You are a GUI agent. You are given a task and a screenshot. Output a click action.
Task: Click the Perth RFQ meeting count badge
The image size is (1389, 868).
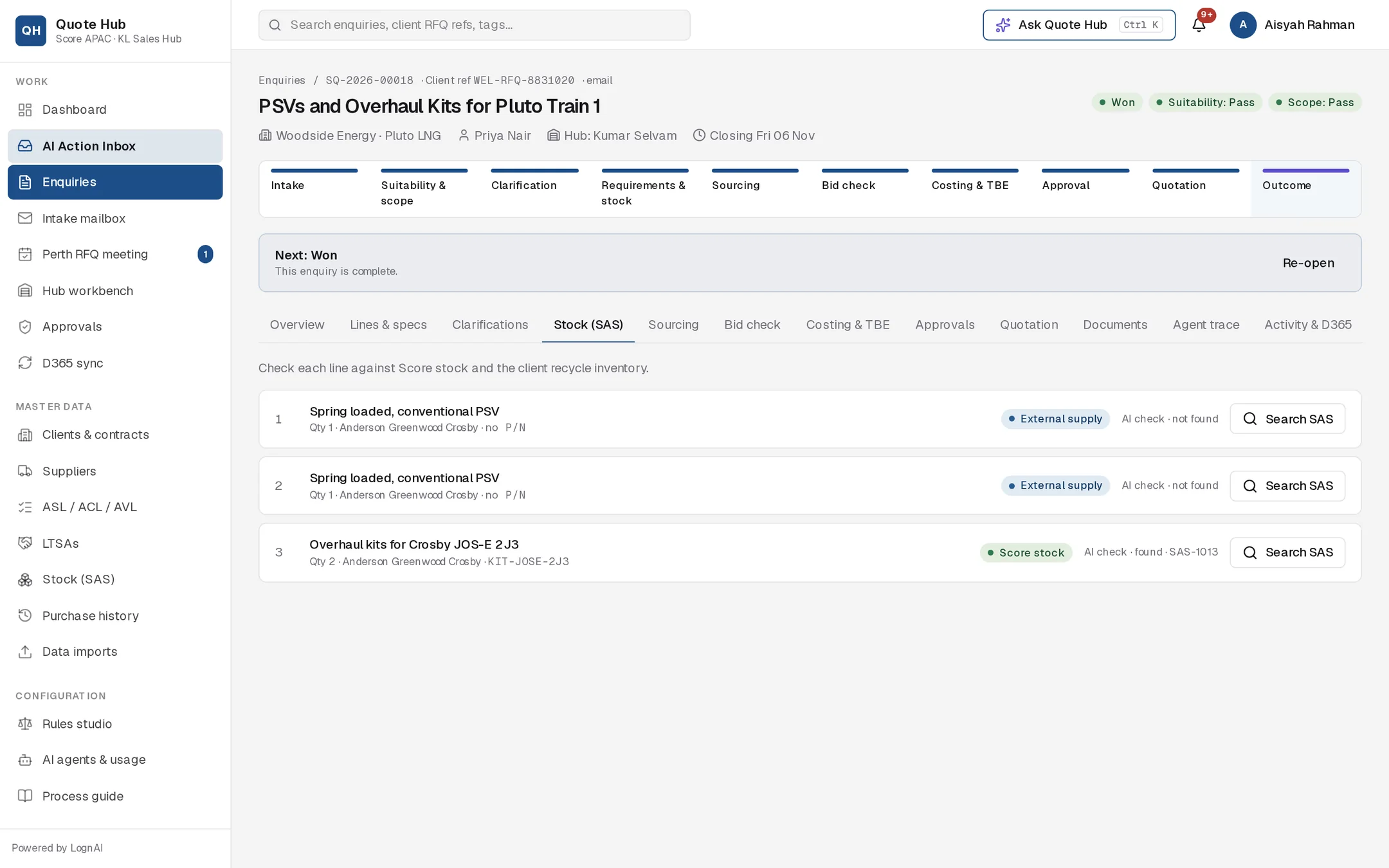205,255
